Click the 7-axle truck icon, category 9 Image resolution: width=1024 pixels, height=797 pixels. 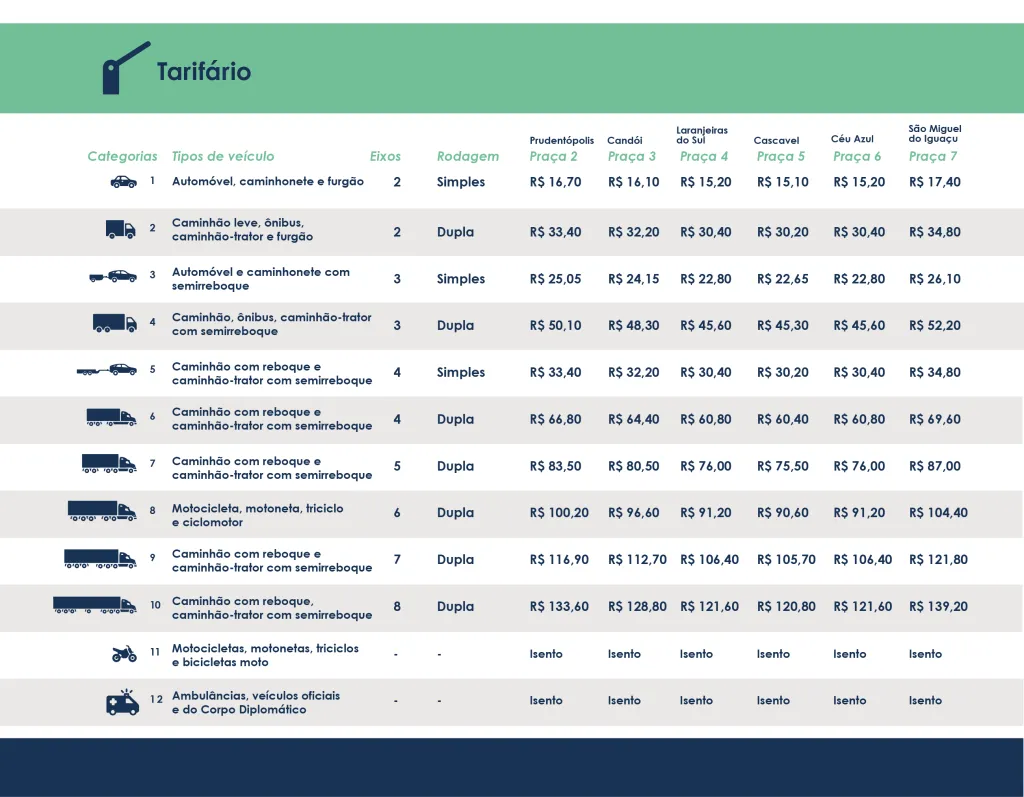(x=100, y=558)
